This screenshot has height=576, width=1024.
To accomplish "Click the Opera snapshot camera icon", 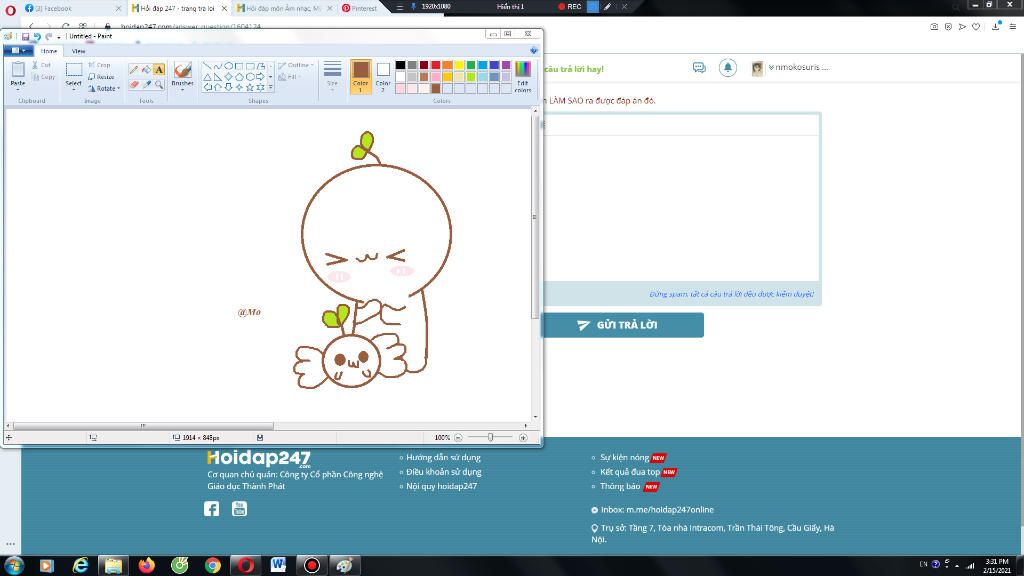I will [x=934, y=27].
